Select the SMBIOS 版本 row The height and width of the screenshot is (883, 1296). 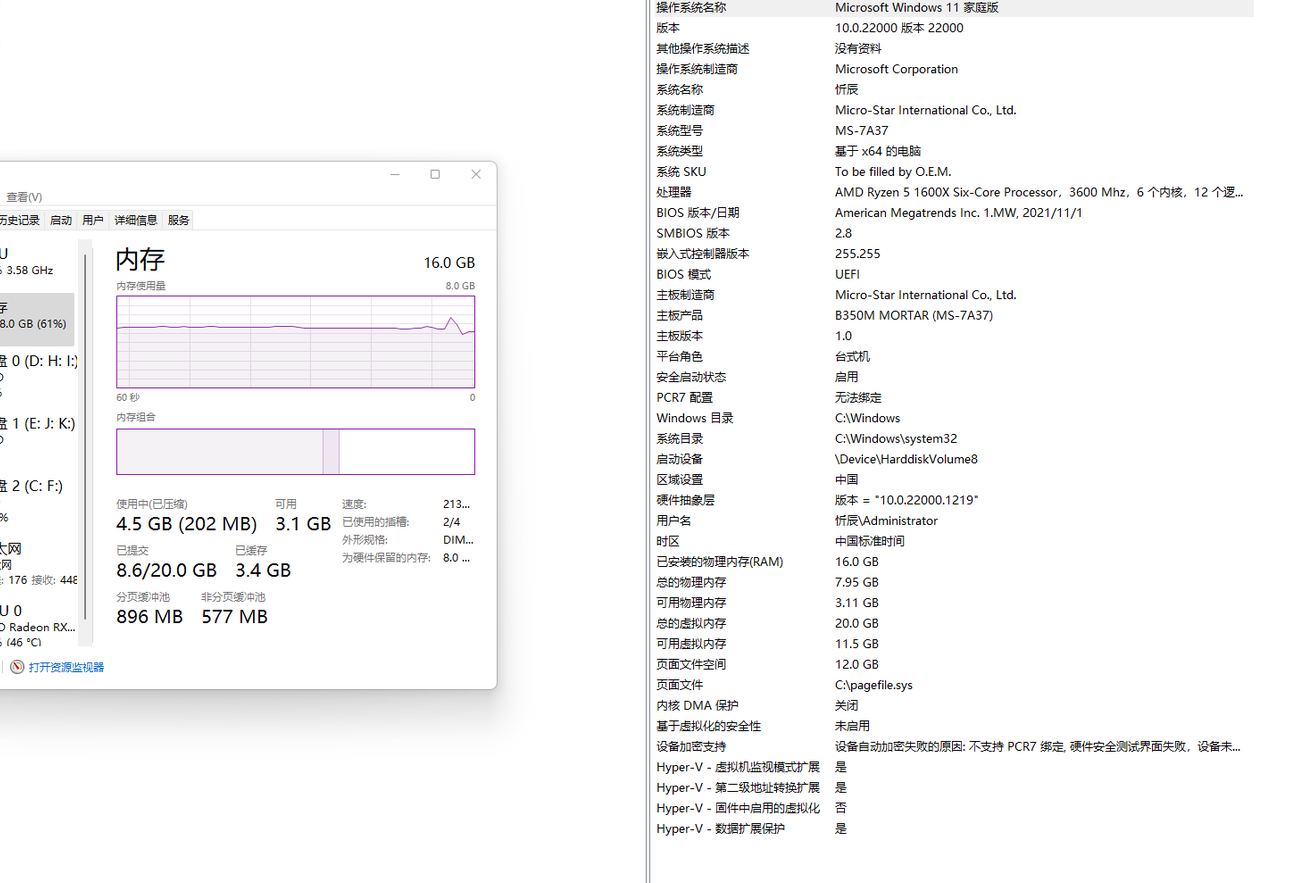[952, 233]
